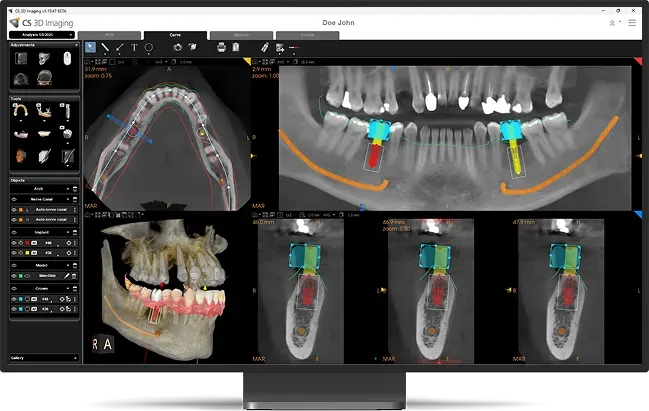Click the user account icon
Image resolution: width=649 pixels, height=411 pixels.
coord(612,23)
